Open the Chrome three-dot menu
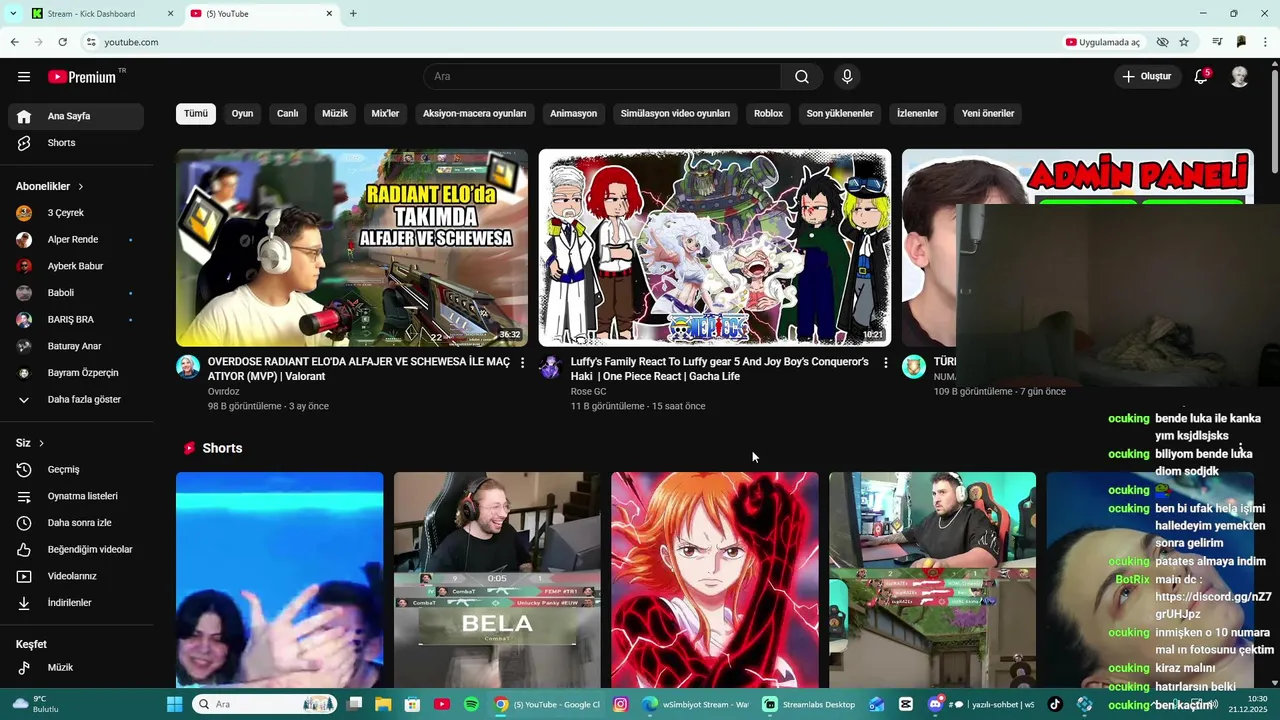 click(x=1266, y=42)
